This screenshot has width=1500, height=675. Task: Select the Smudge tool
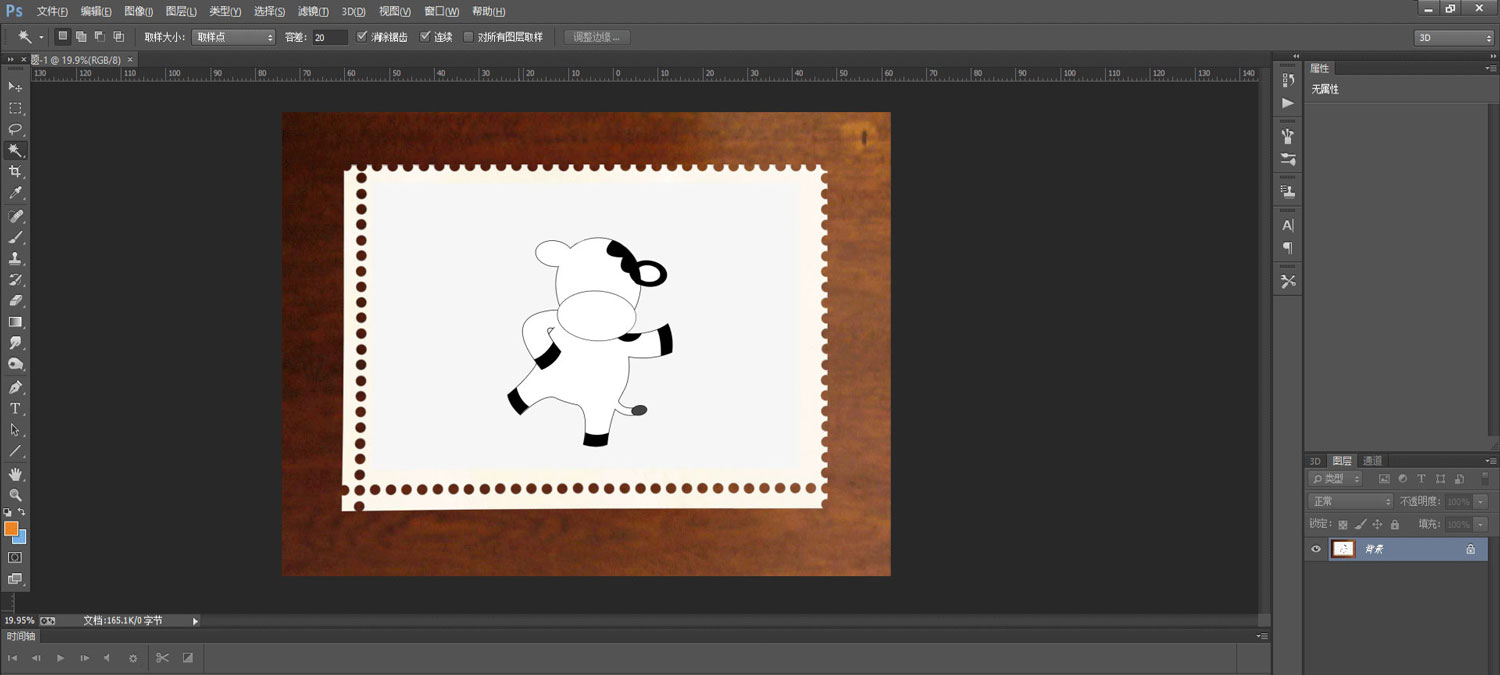(15, 343)
